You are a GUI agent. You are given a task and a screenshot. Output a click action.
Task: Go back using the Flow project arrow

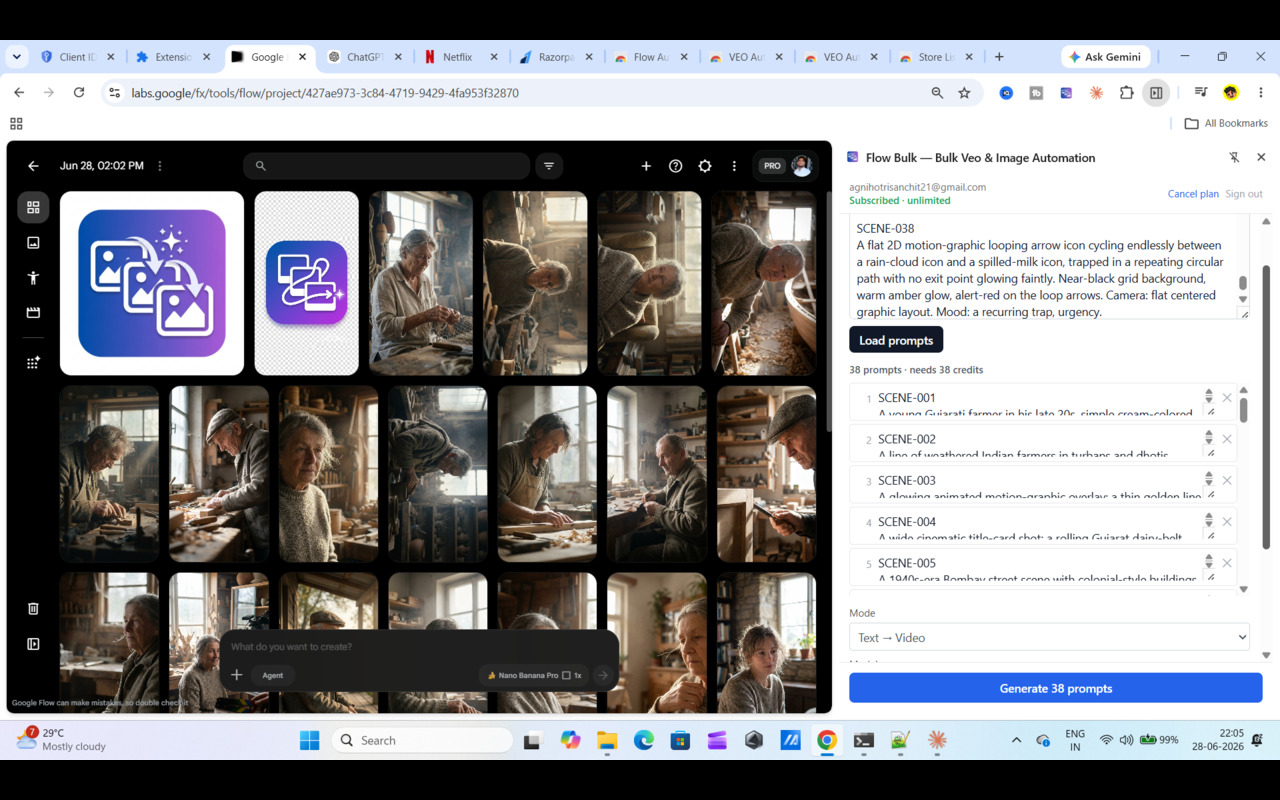click(x=33, y=166)
